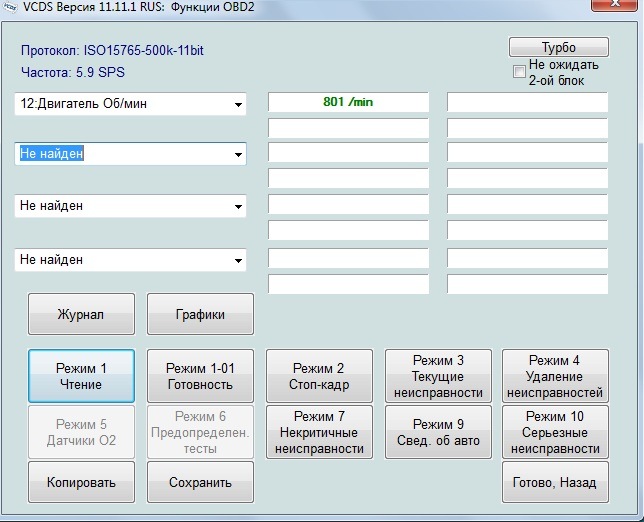This screenshot has width=644, height=522.
Task: Click the Турбо button
Action: pos(559,47)
